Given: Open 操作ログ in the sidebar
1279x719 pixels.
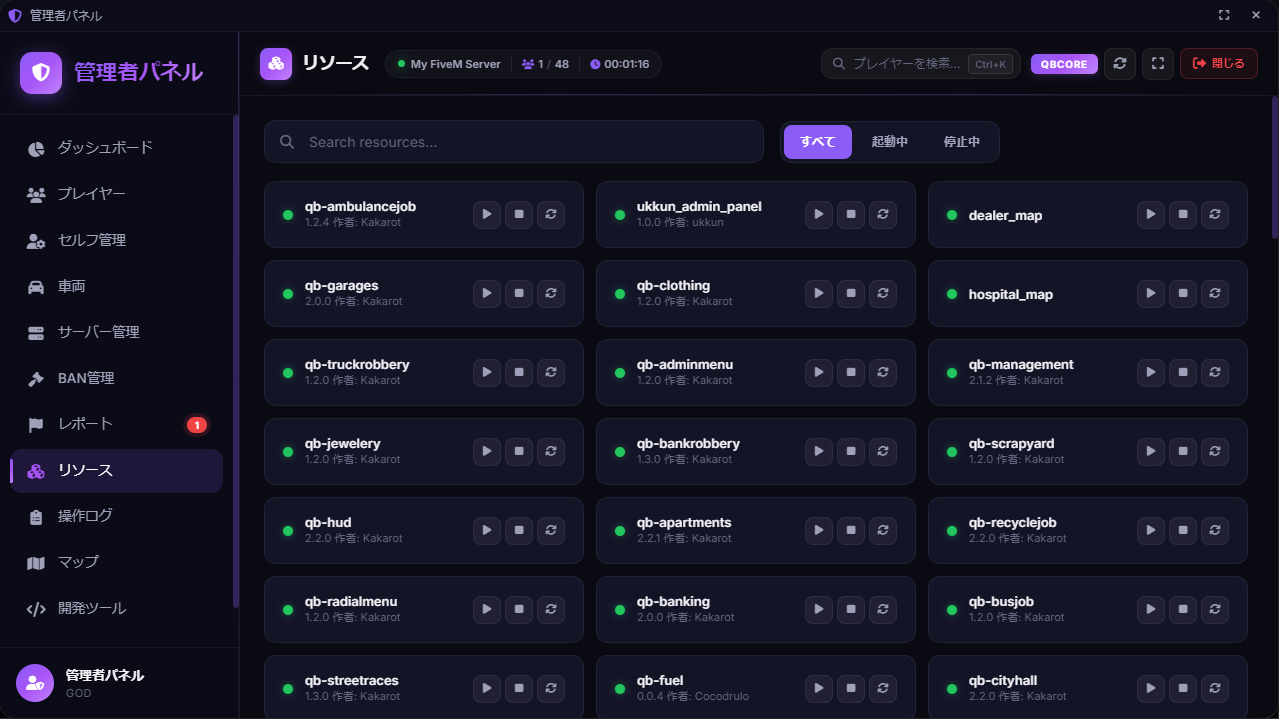Looking at the screenshot, I should [x=117, y=516].
